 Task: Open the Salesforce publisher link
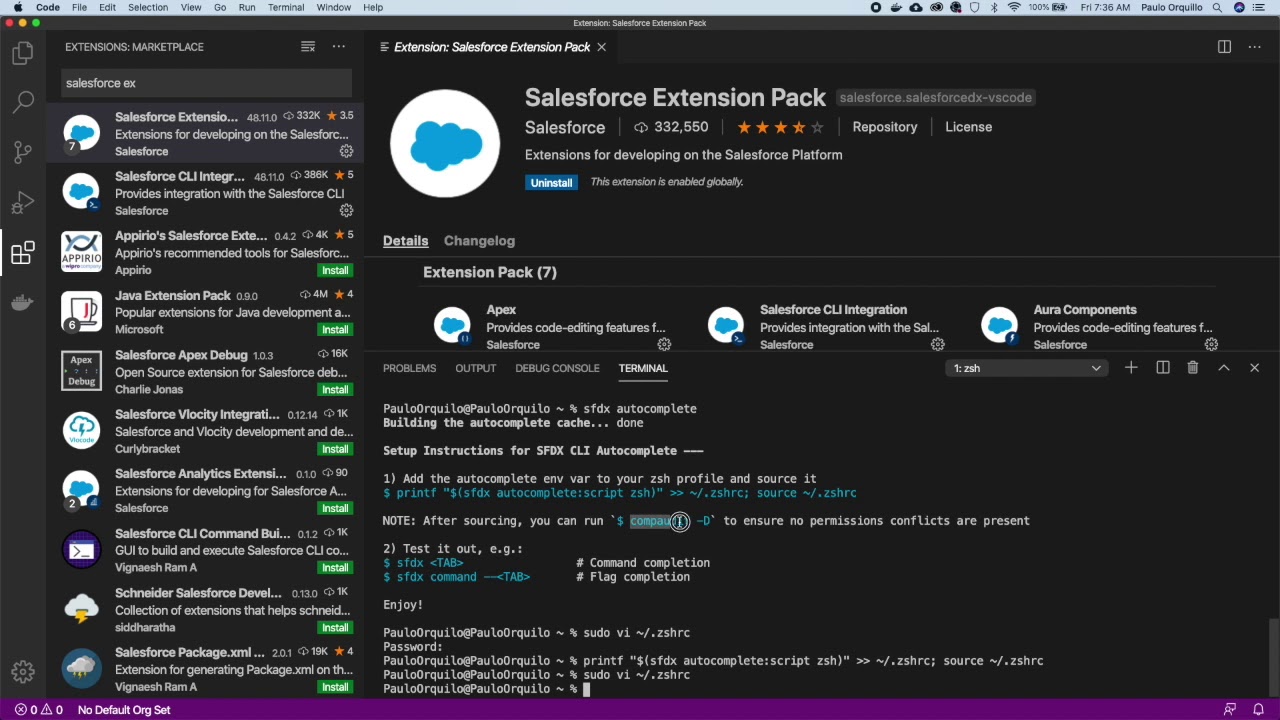(x=565, y=127)
